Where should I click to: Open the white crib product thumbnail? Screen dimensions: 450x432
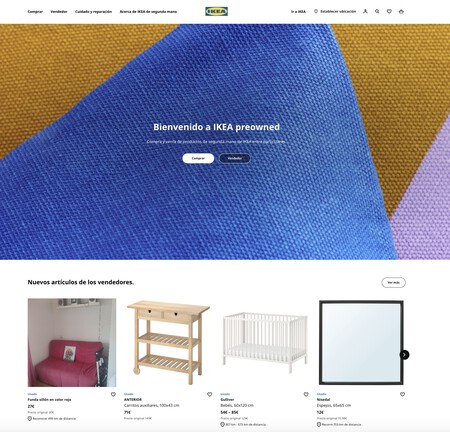[265, 343]
